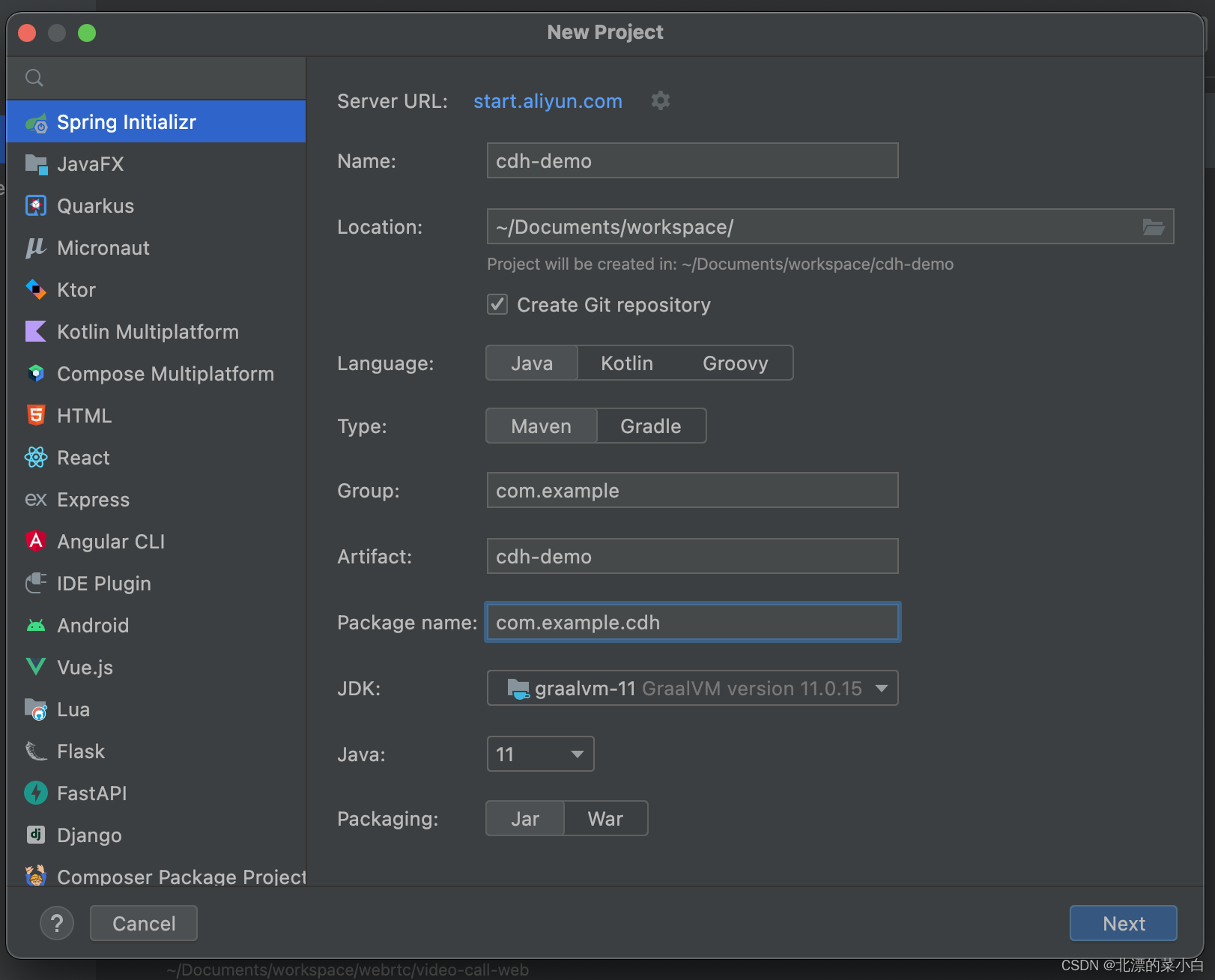Select Quarkus project type
The width and height of the screenshot is (1215, 980).
pos(156,206)
